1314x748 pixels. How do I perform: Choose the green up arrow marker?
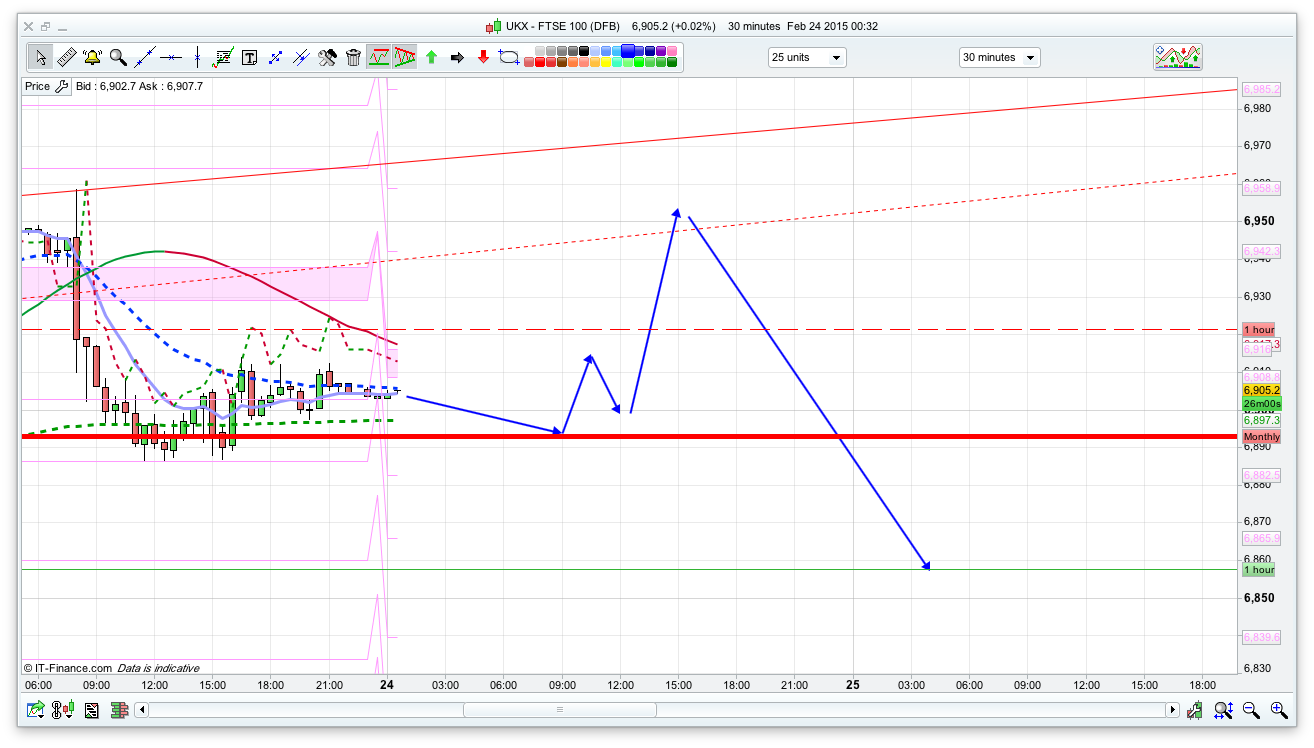[x=431, y=57]
